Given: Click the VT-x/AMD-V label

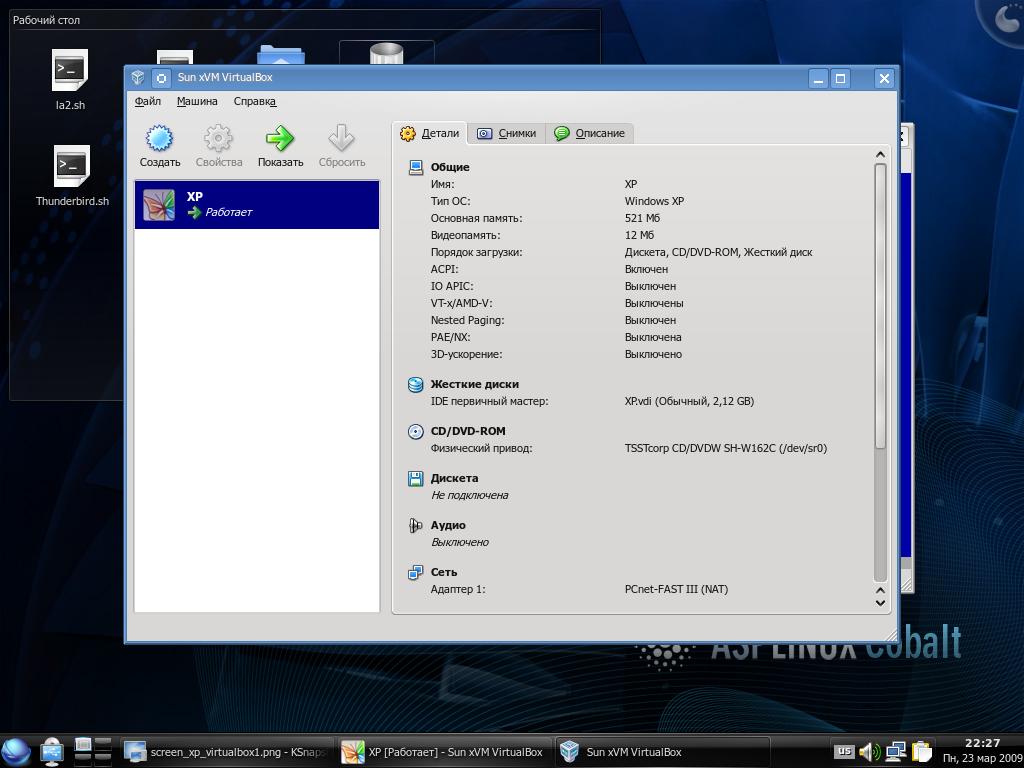Looking at the screenshot, I should click(x=461, y=303).
